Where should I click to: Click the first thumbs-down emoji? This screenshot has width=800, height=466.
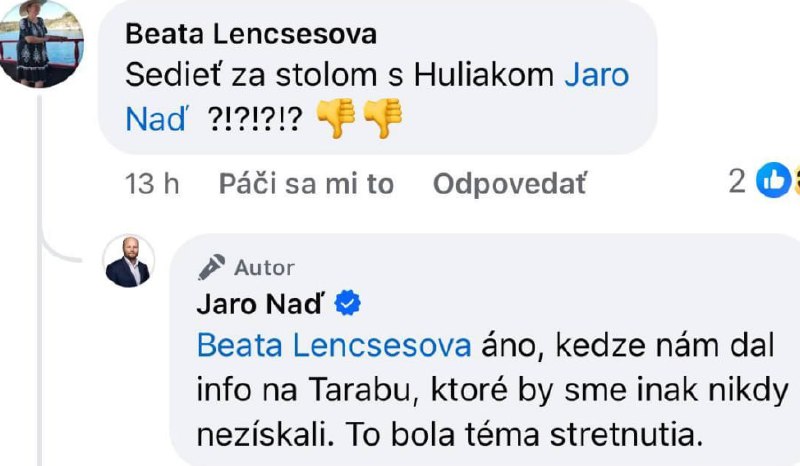click(336, 118)
